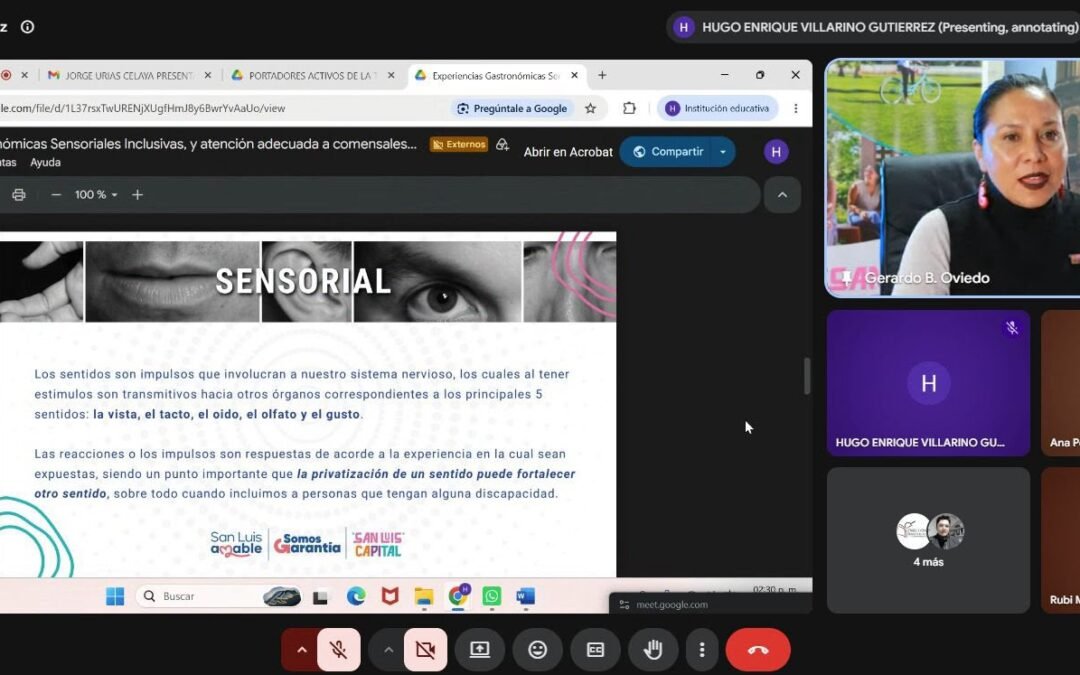
Task: Open Google account avatar H in Drive viewer
Action: point(776,152)
